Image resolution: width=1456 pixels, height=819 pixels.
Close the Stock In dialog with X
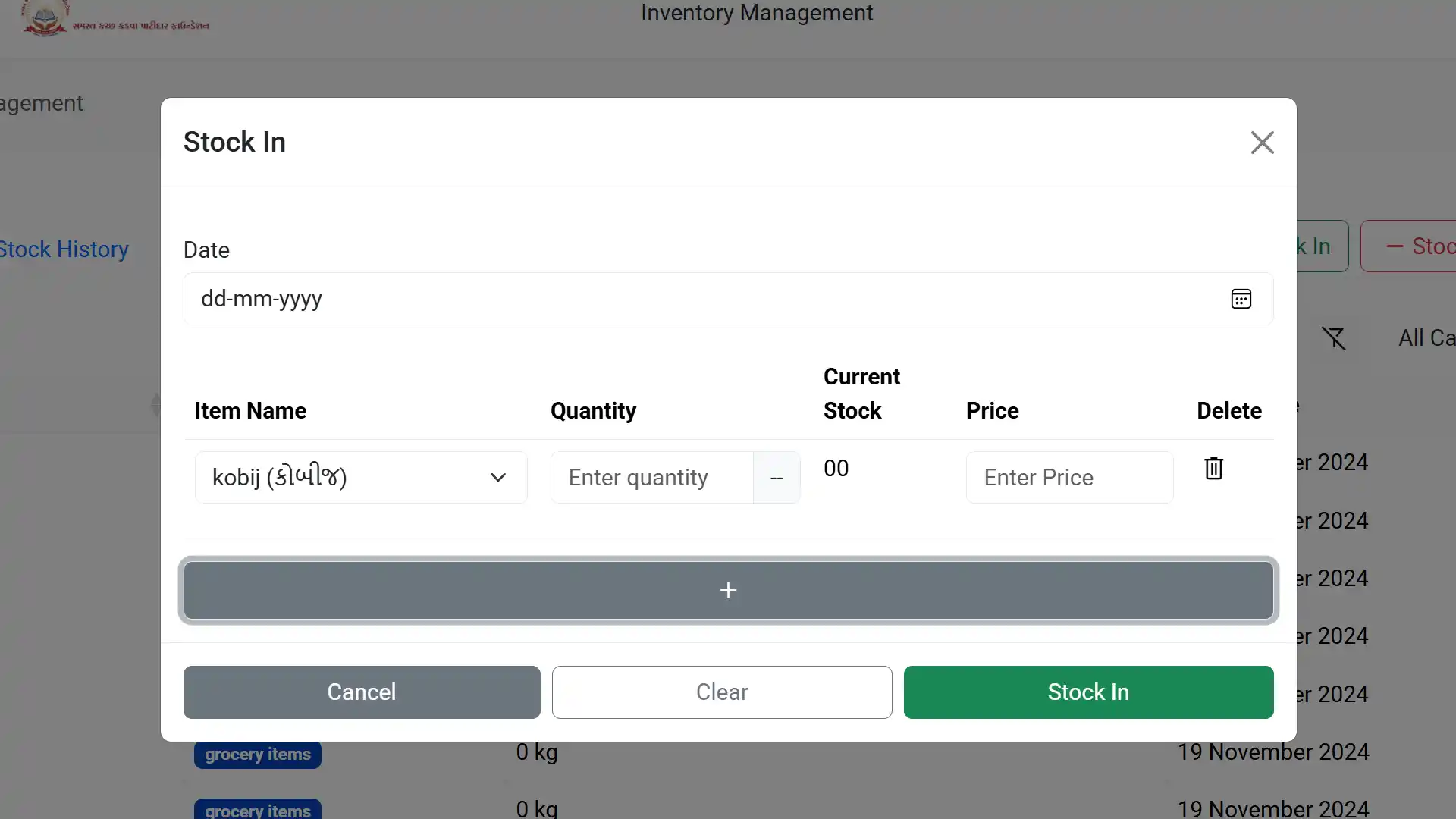tap(1262, 143)
